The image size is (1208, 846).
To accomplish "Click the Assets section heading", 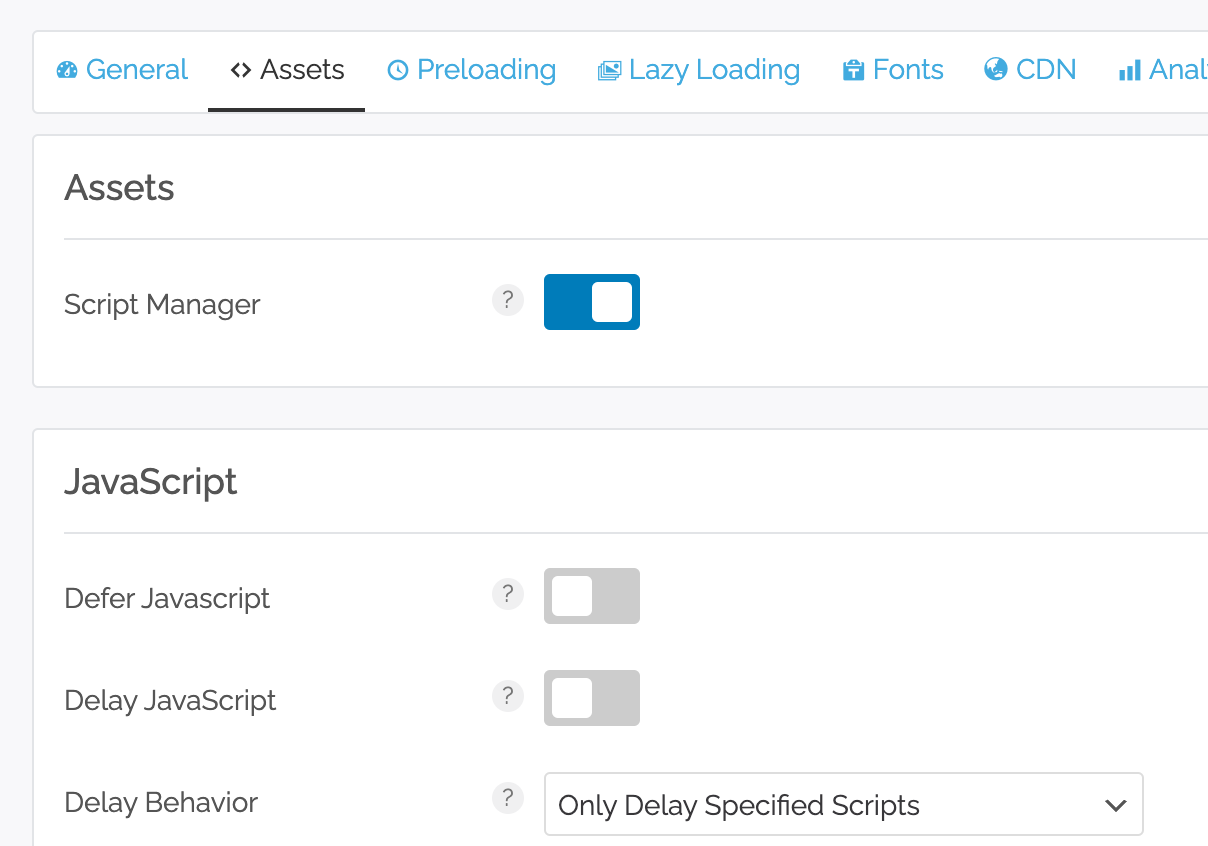I will 119,188.
